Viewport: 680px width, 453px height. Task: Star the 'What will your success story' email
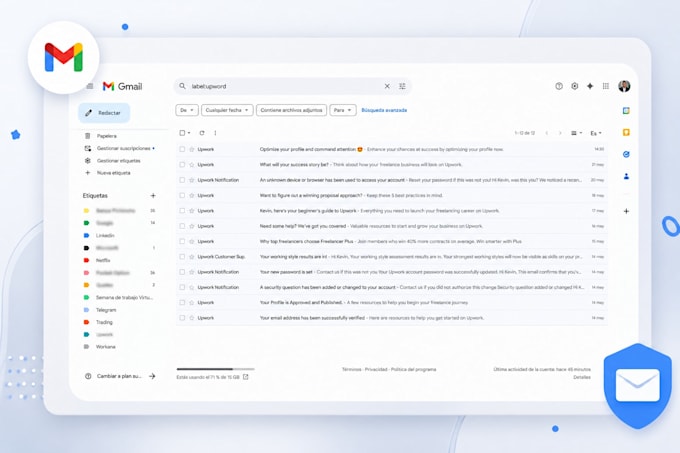tap(192, 165)
